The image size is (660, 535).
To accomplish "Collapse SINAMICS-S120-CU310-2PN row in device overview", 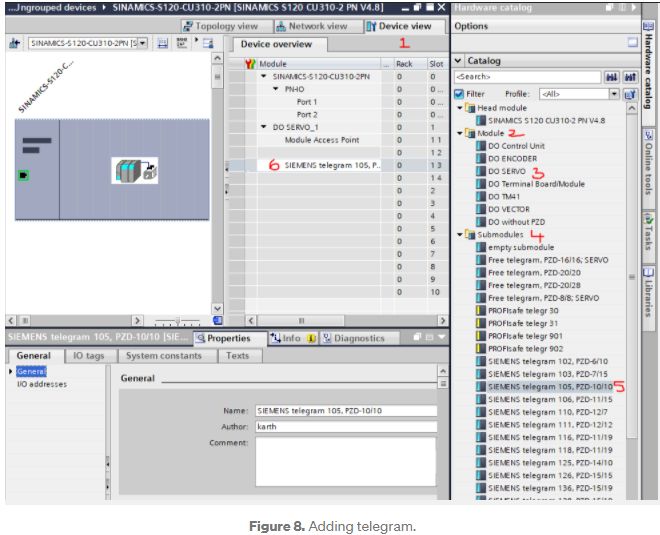I will pyautogui.click(x=264, y=77).
